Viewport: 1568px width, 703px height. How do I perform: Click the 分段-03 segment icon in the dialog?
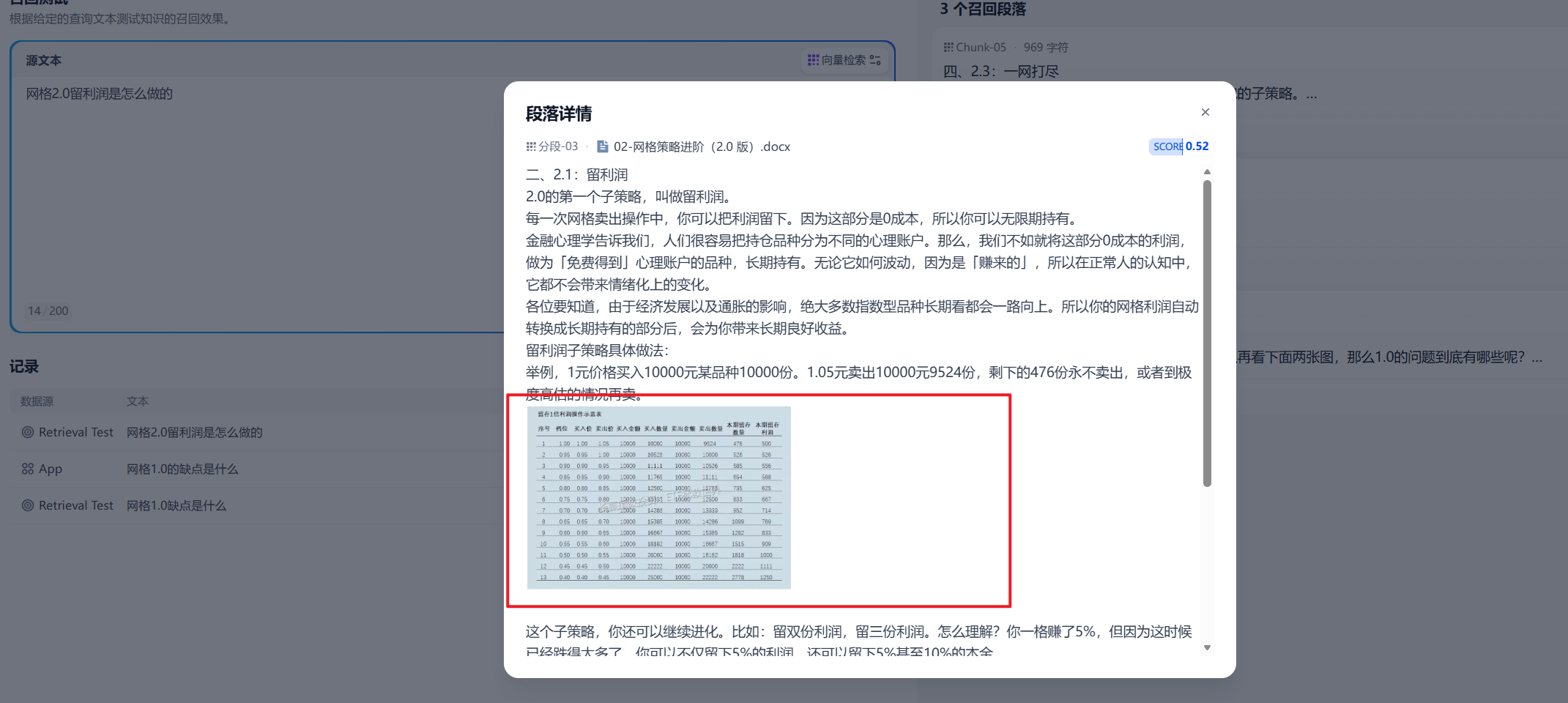pyautogui.click(x=532, y=146)
